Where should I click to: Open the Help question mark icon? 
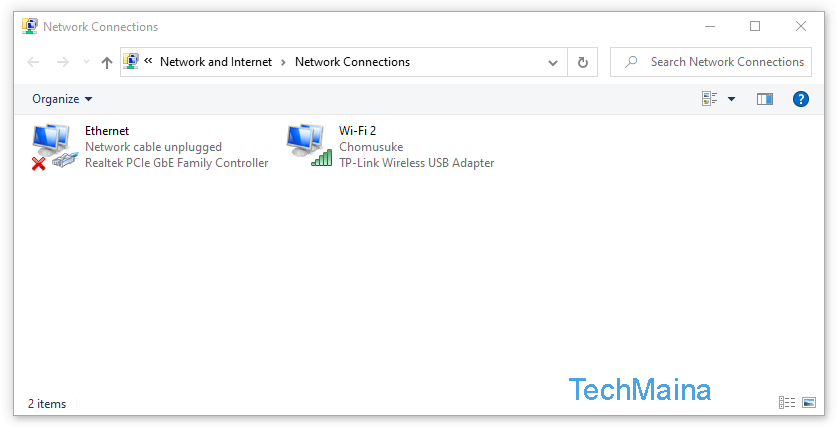click(x=801, y=99)
